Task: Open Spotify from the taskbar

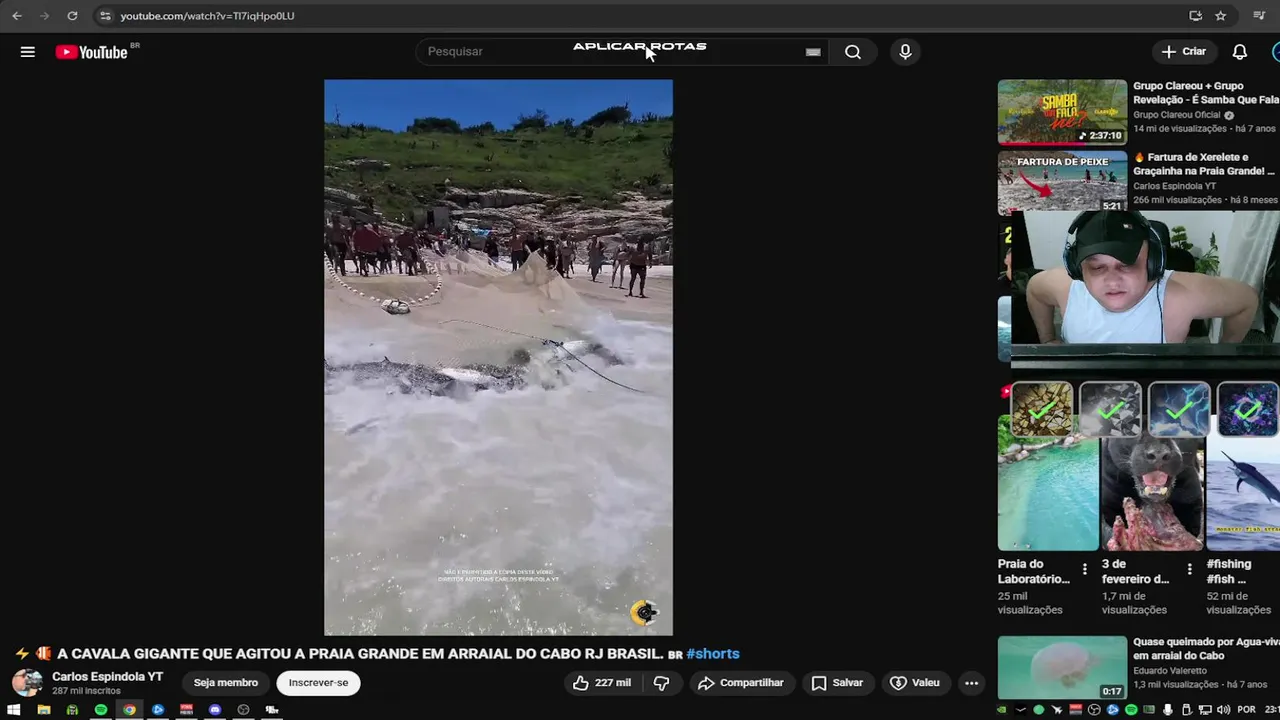Action: pyautogui.click(x=101, y=710)
